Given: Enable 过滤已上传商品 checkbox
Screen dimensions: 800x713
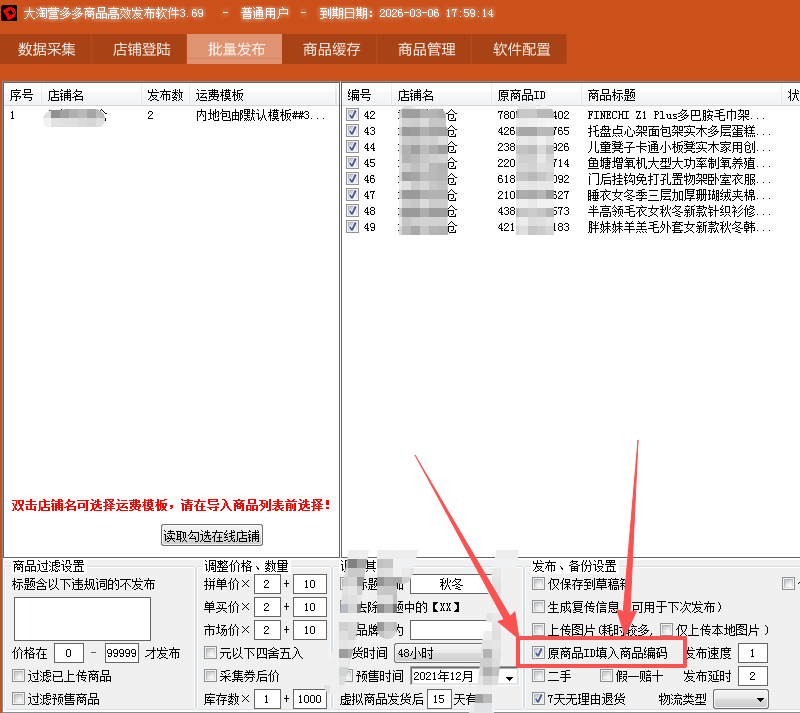Looking at the screenshot, I should tap(19, 676).
